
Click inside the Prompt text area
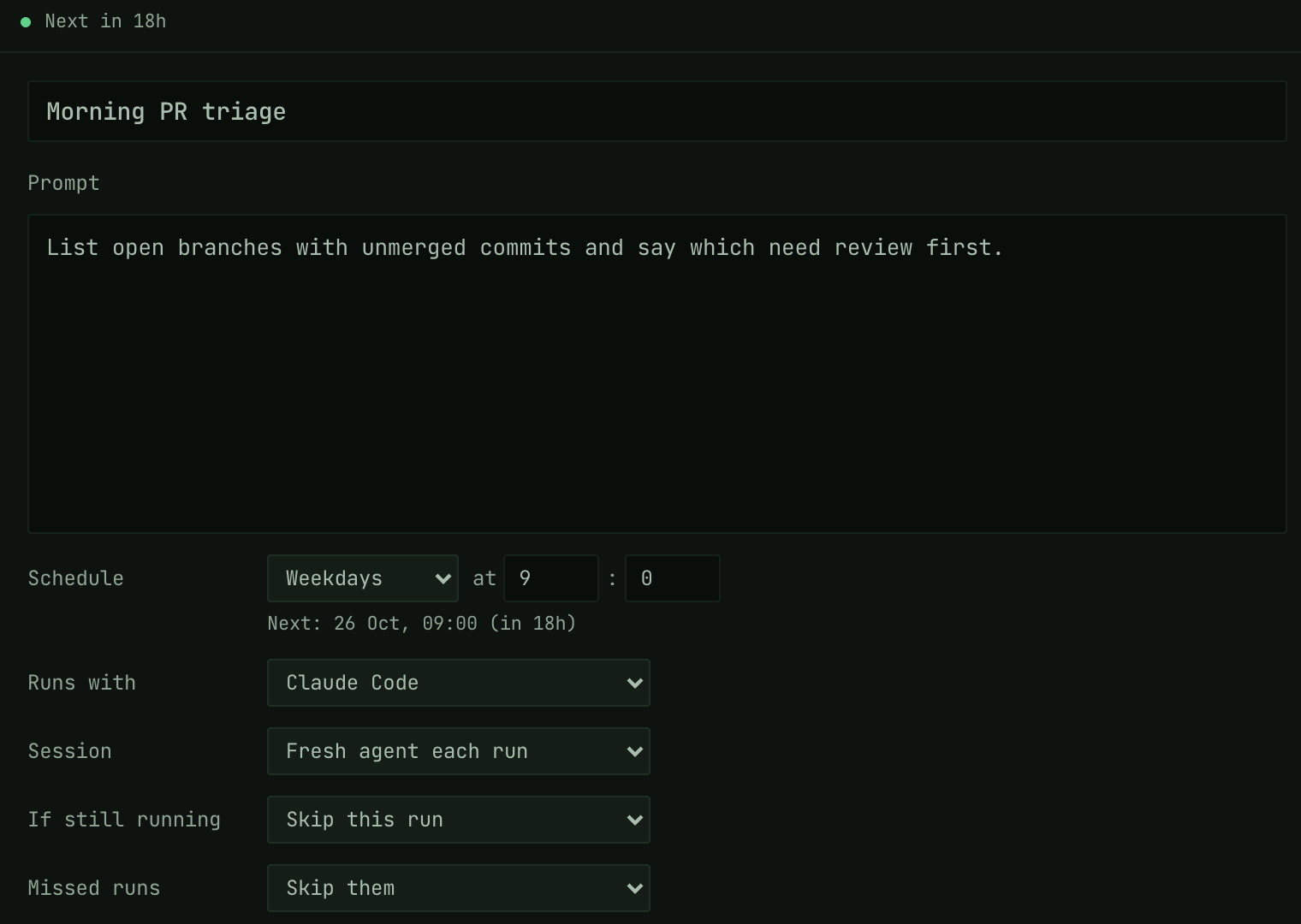point(657,374)
